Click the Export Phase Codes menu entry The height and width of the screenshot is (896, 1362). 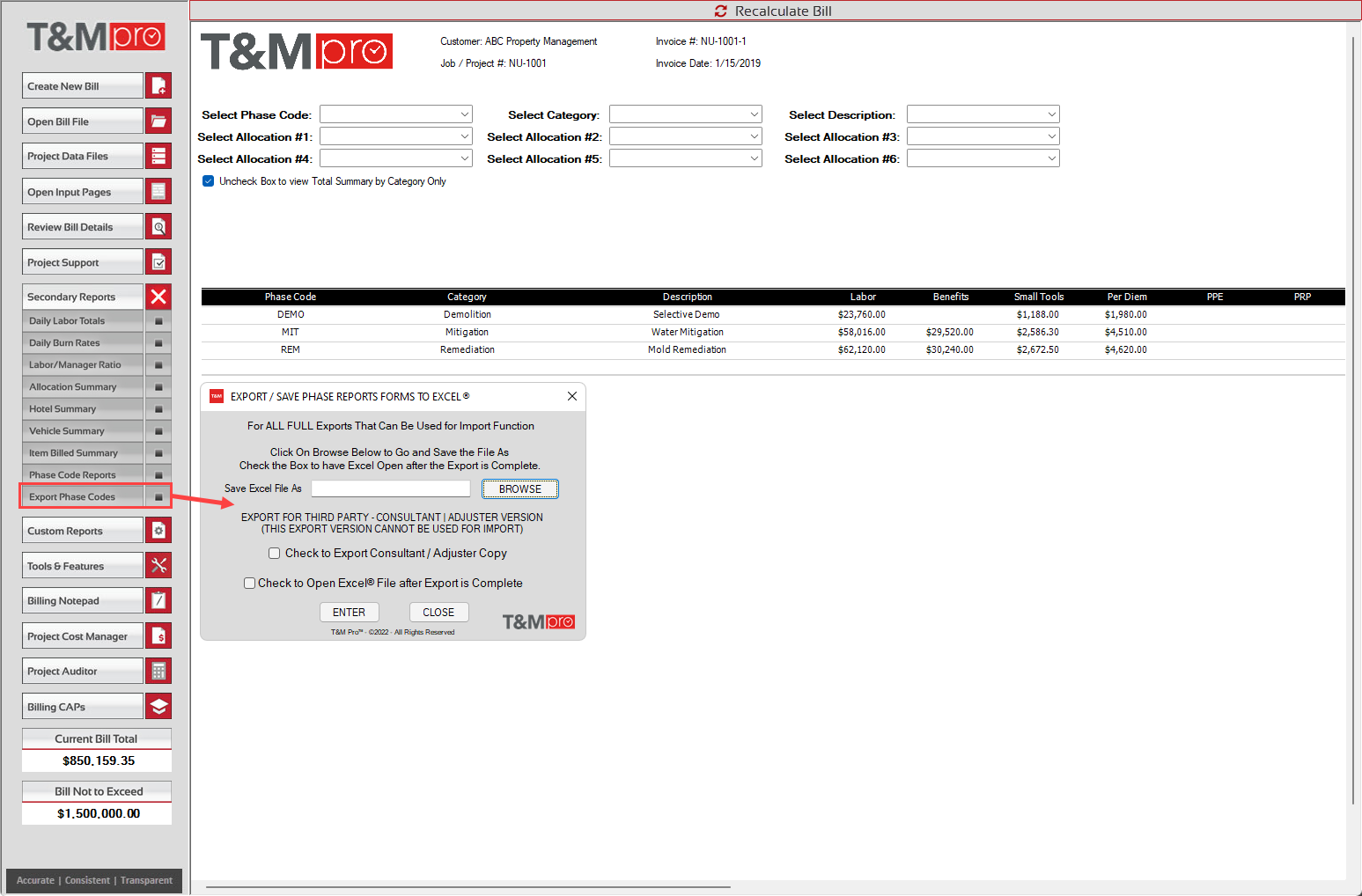(x=83, y=497)
